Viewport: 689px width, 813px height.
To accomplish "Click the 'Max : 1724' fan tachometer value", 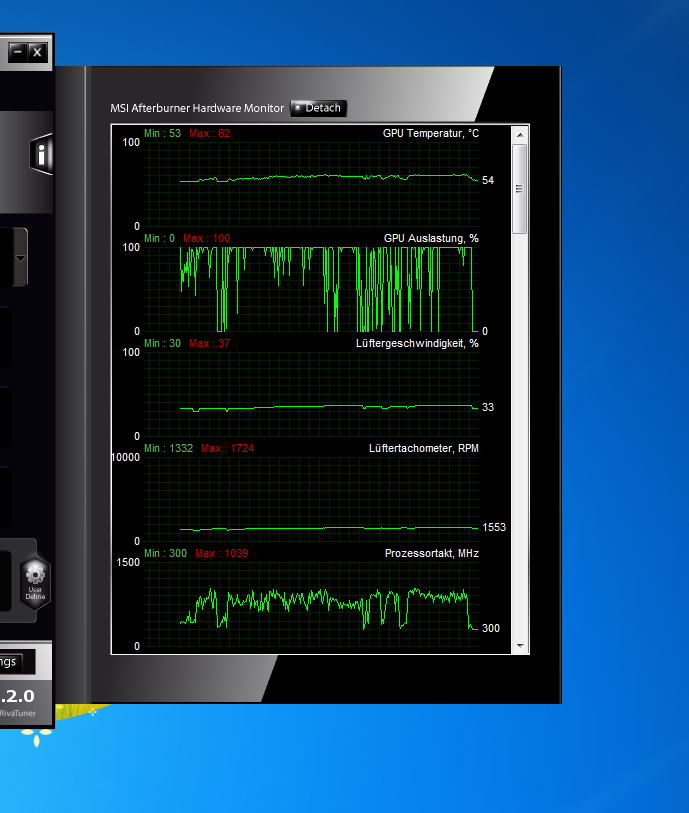I will tap(228, 448).
